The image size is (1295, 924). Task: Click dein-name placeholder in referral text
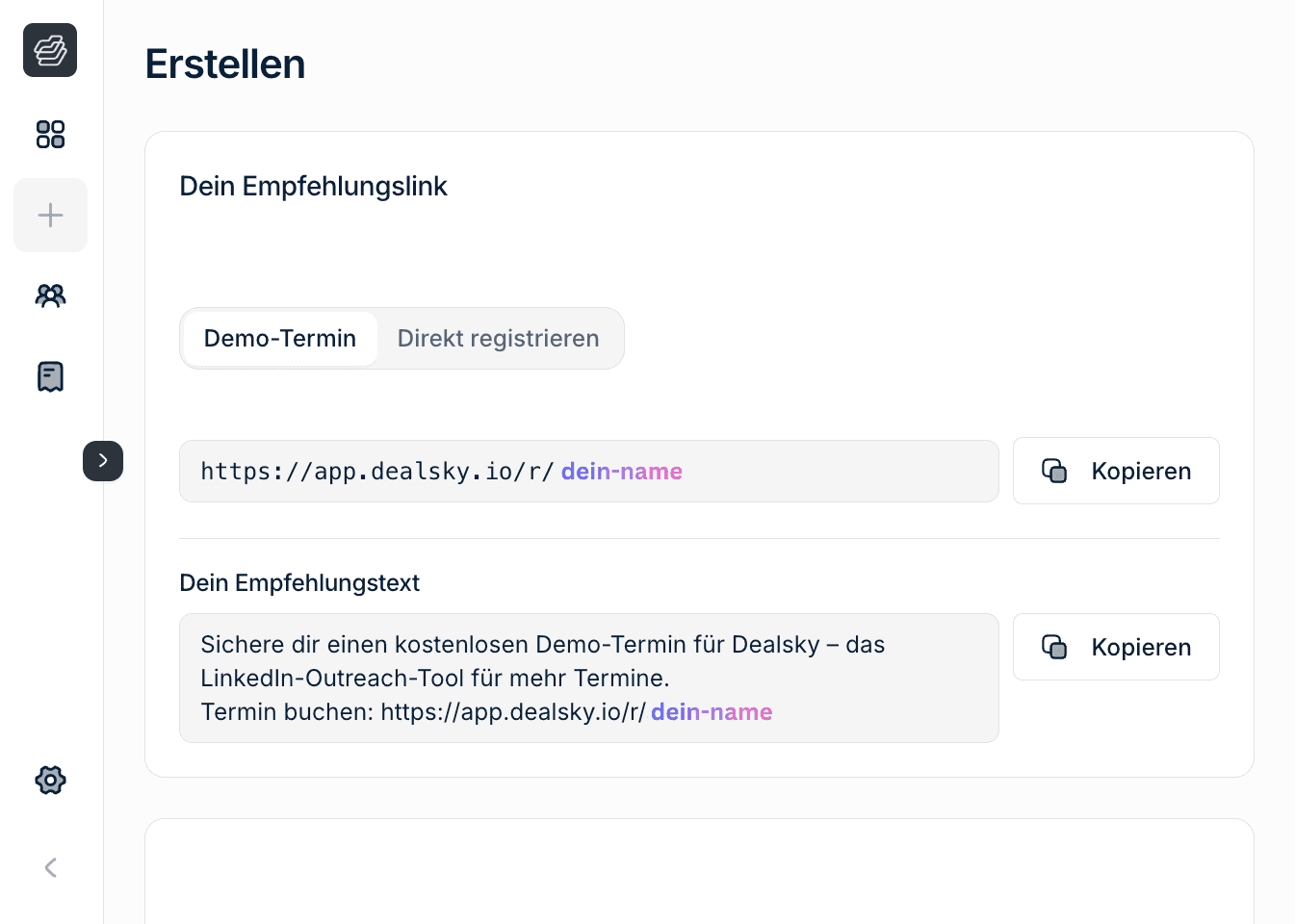(712, 711)
